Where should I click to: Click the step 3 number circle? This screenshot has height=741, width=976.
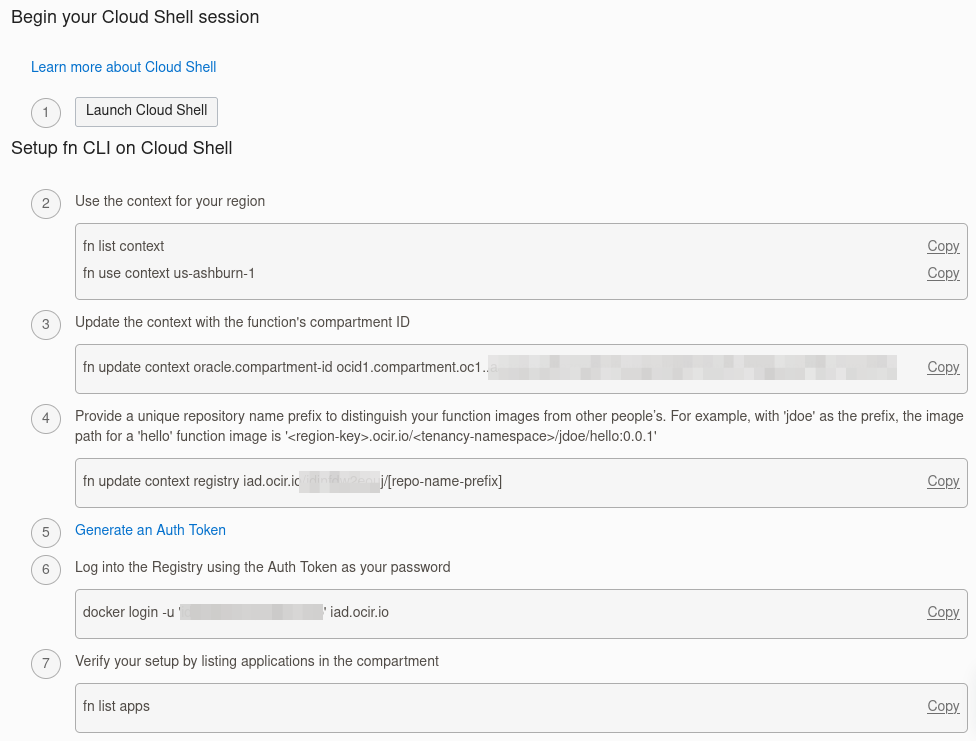point(46,325)
